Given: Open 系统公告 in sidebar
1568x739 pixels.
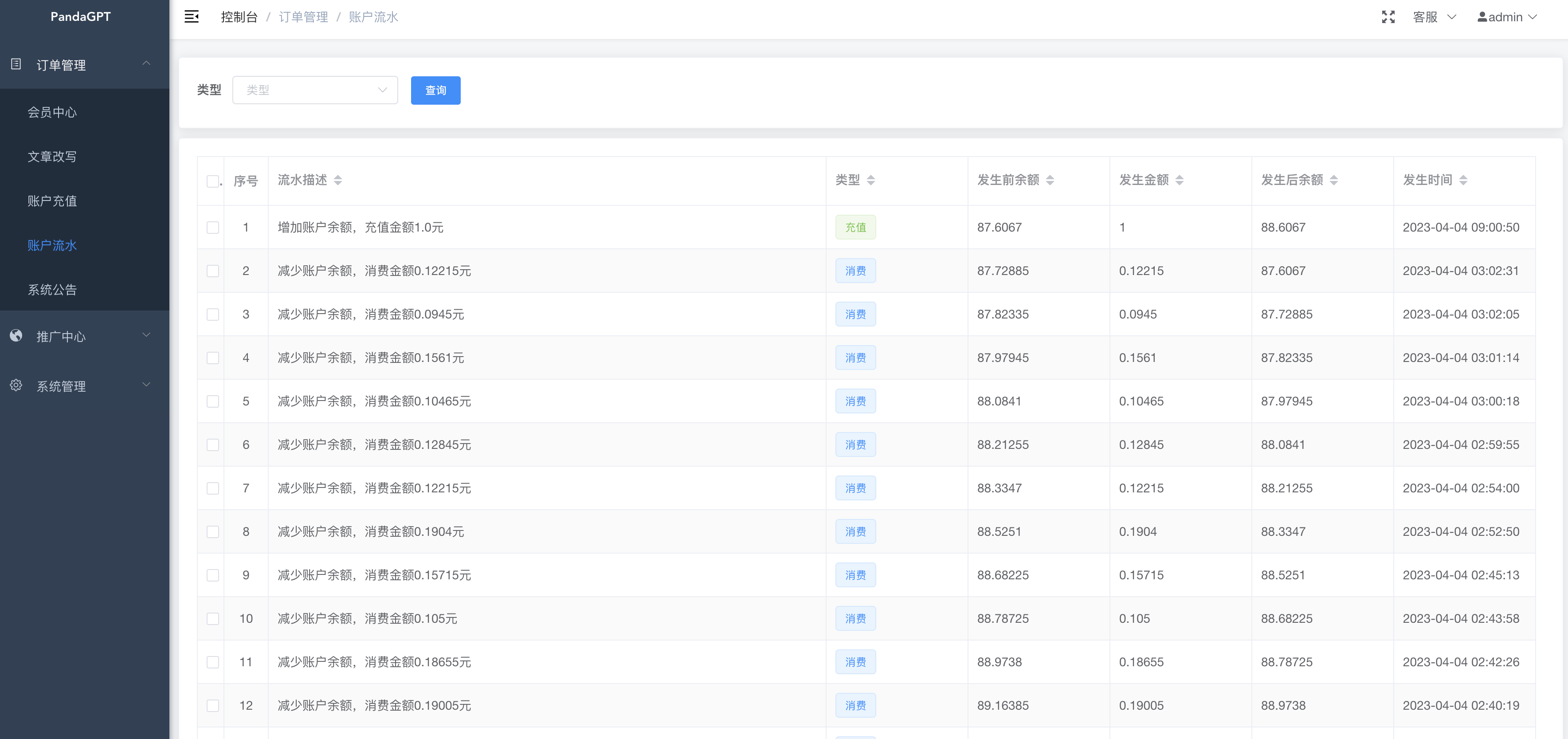Looking at the screenshot, I should point(52,290).
